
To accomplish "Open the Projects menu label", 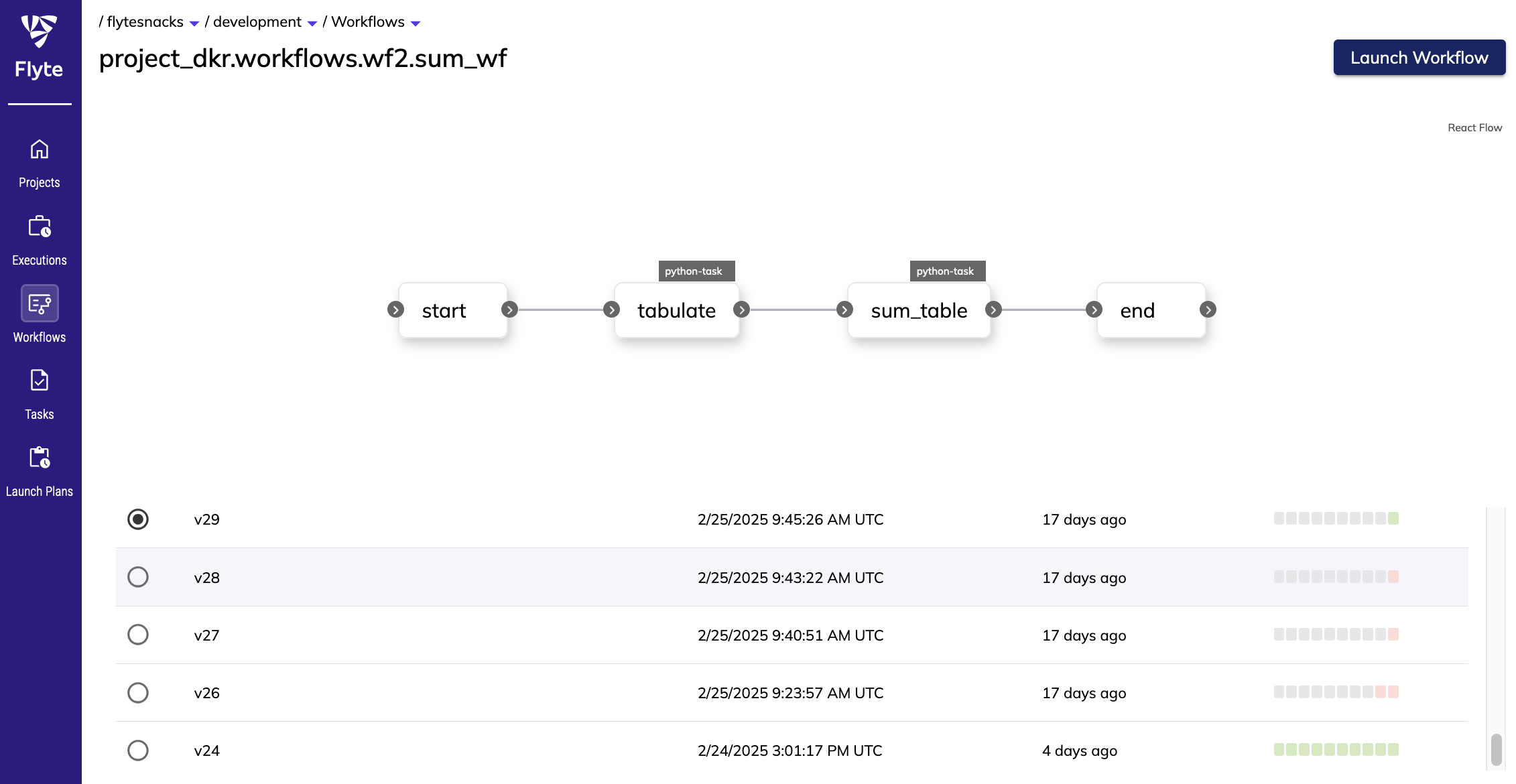I will click(x=40, y=182).
